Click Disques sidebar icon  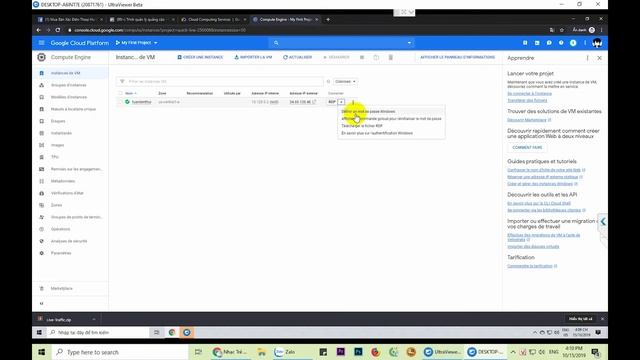tap(42, 121)
